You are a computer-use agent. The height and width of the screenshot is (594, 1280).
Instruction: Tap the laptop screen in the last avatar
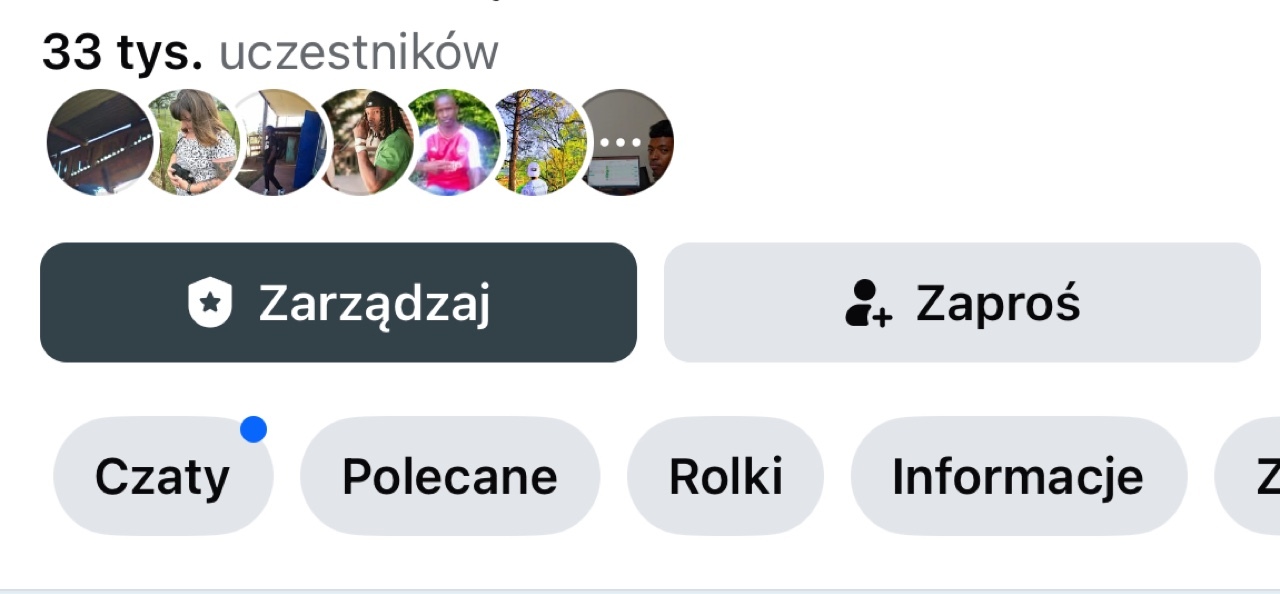(613, 172)
